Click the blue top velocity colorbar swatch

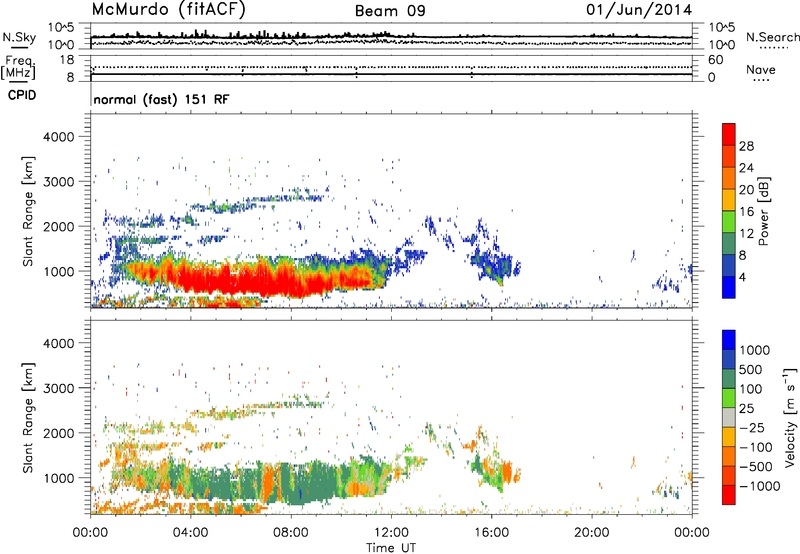(x=729, y=340)
